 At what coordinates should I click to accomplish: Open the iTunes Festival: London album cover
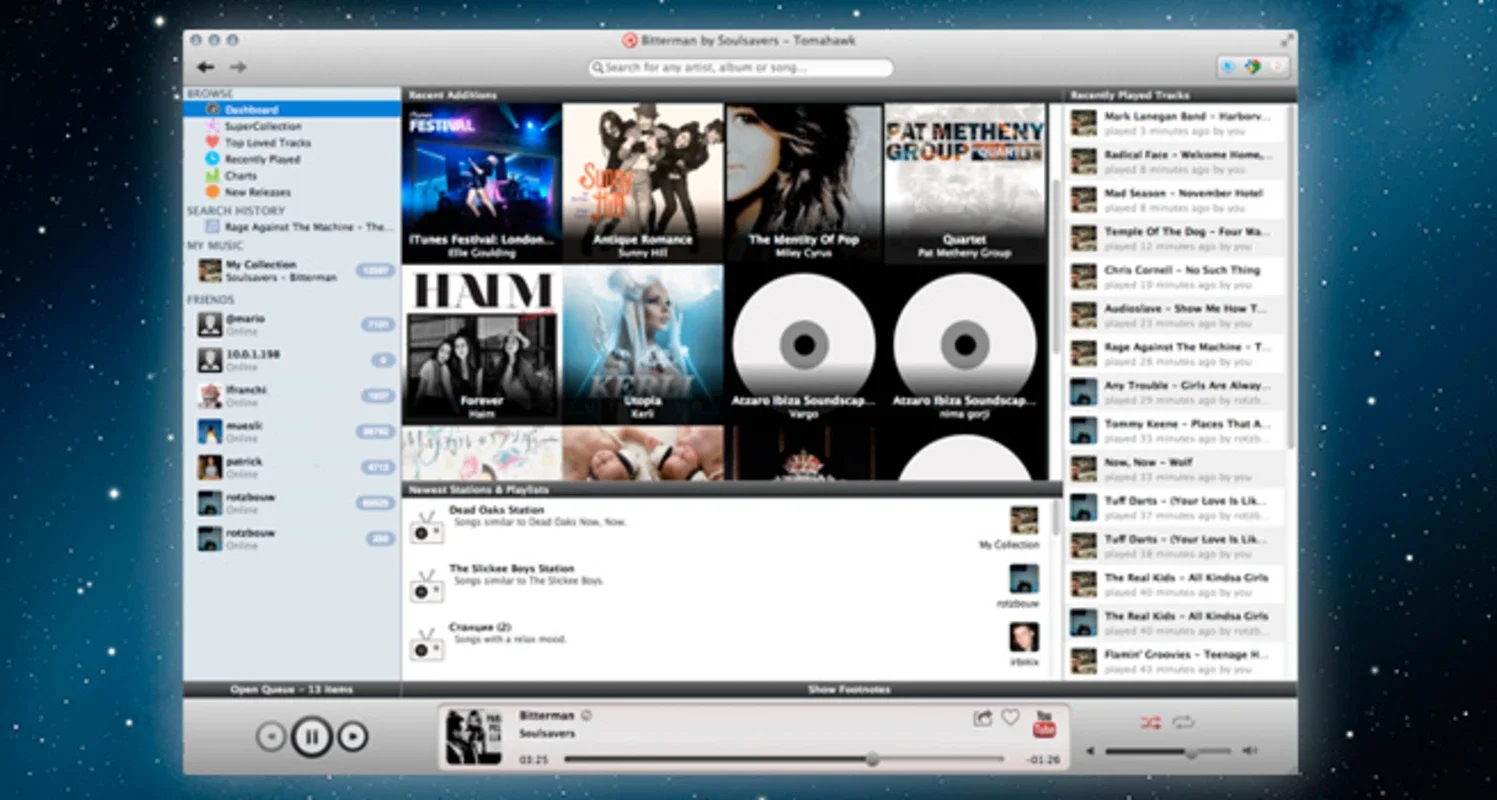482,183
